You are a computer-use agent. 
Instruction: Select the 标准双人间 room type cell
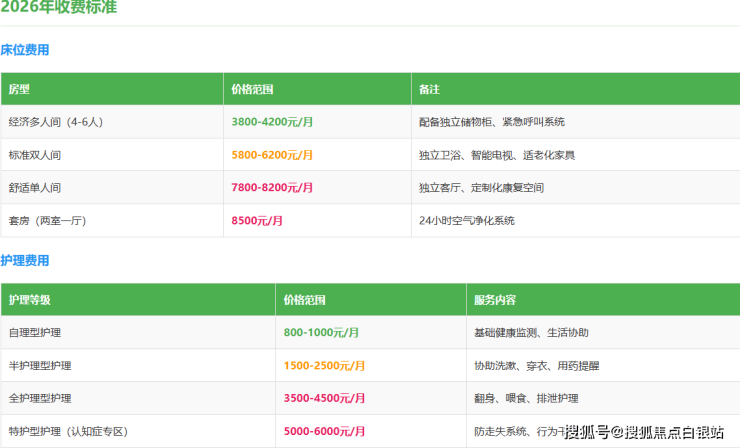35,155
